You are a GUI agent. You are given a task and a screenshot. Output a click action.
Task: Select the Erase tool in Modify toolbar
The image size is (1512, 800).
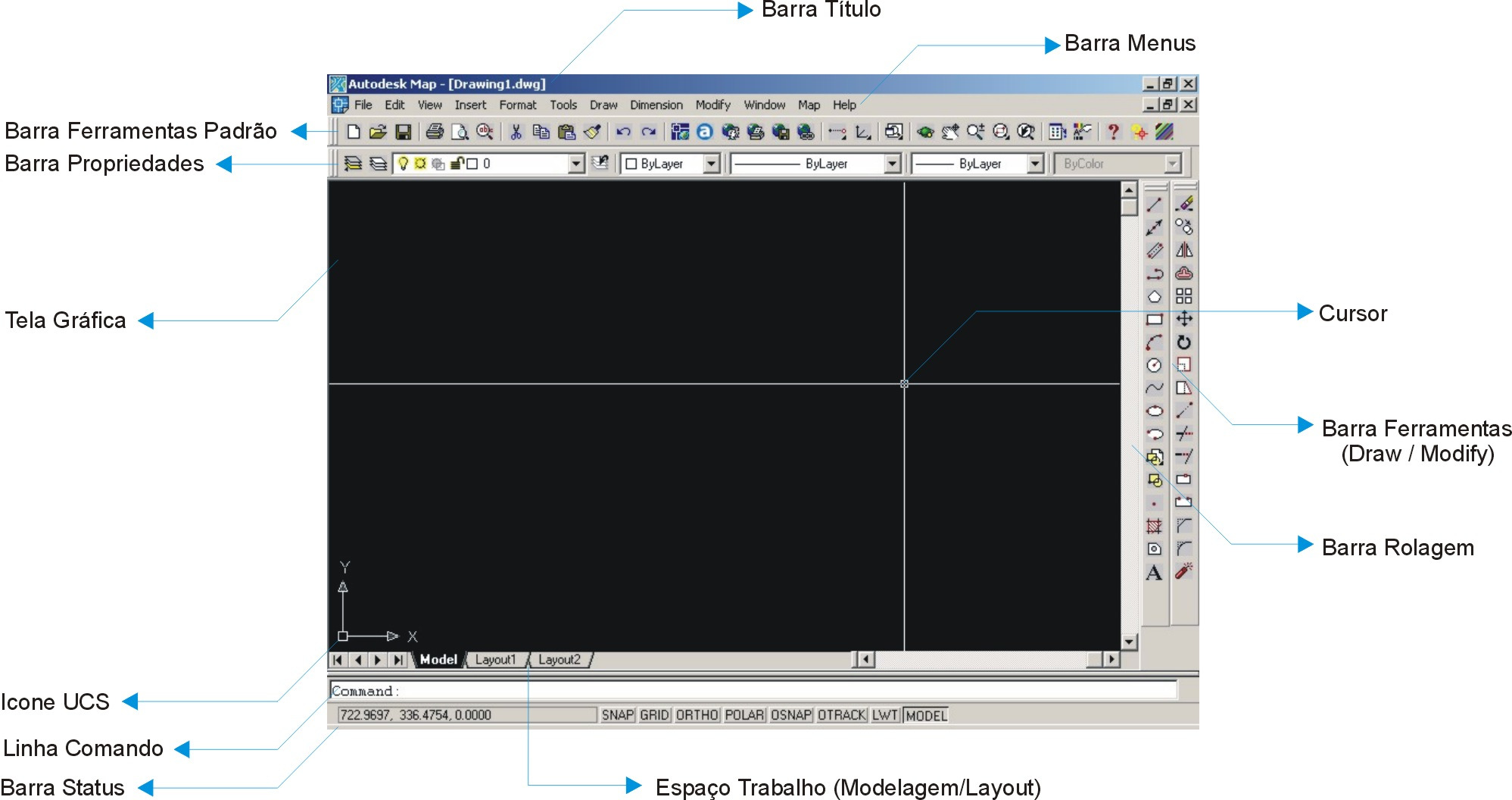click(x=1184, y=205)
